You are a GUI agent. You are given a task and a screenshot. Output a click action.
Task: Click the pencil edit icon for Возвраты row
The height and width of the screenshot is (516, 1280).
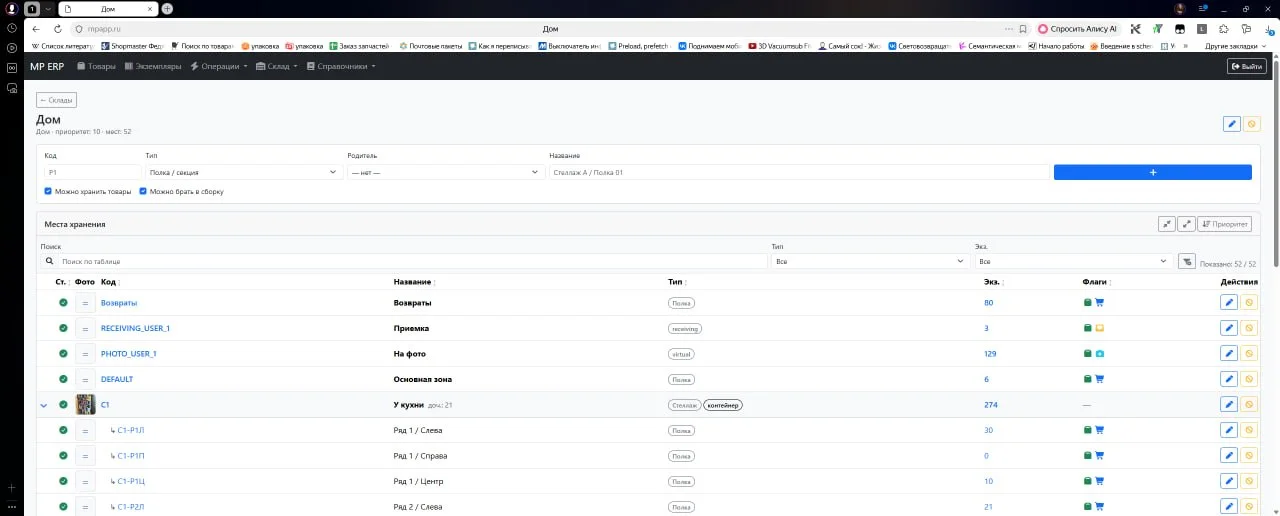pyautogui.click(x=1229, y=302)
